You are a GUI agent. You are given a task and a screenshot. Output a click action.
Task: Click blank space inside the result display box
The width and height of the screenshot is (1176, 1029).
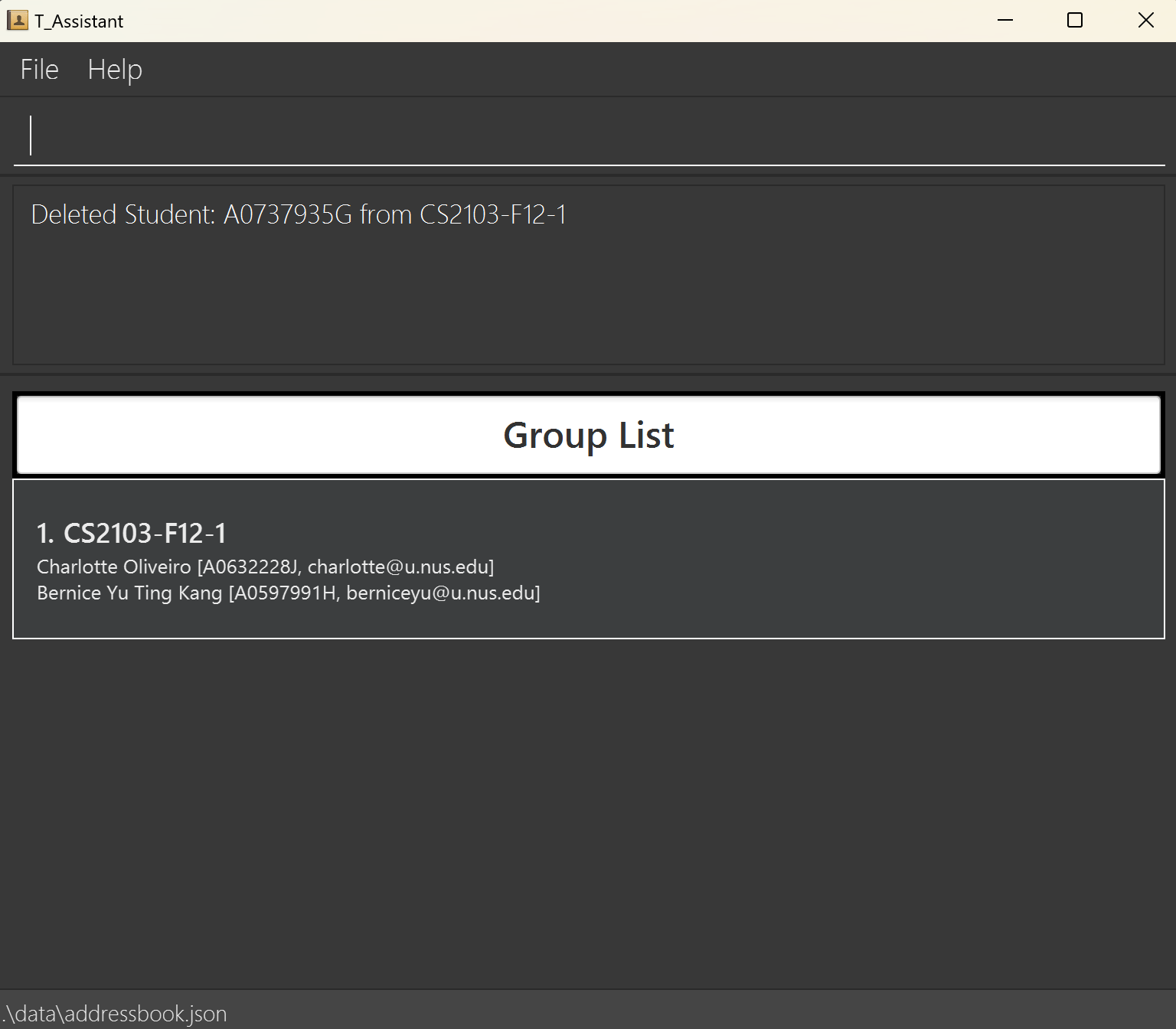pos(588,306)
